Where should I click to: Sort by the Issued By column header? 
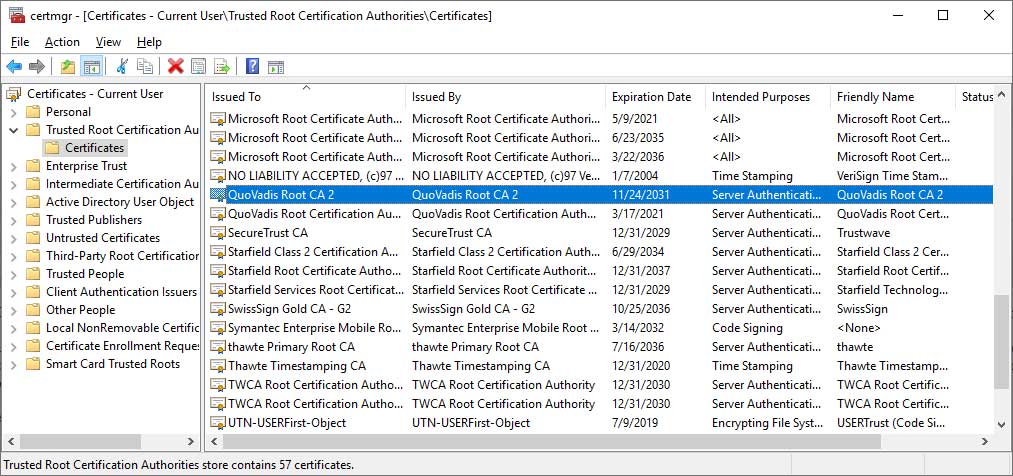click(436, 97)
